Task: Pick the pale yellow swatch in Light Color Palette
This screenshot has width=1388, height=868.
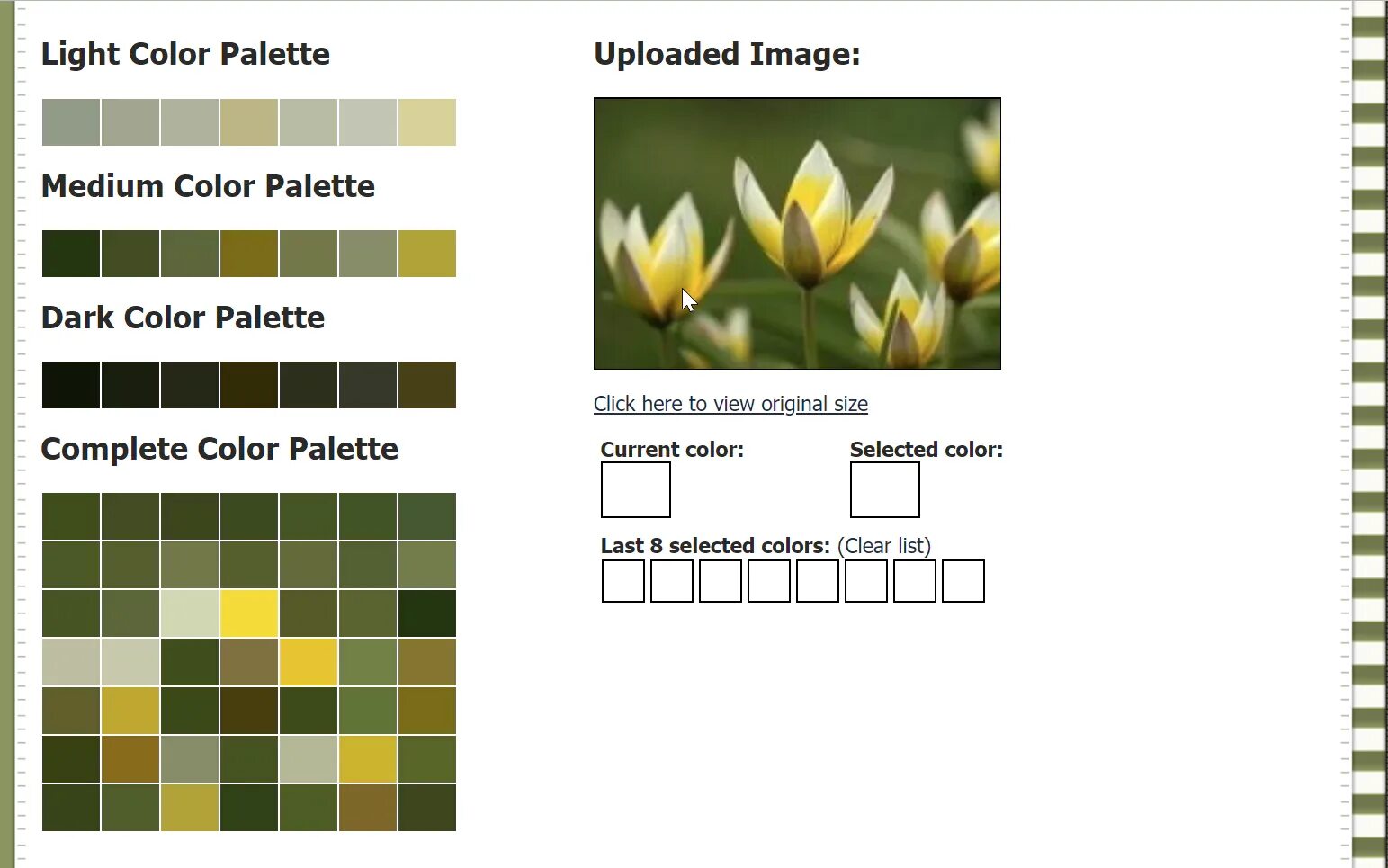Action: click(427, 122)
